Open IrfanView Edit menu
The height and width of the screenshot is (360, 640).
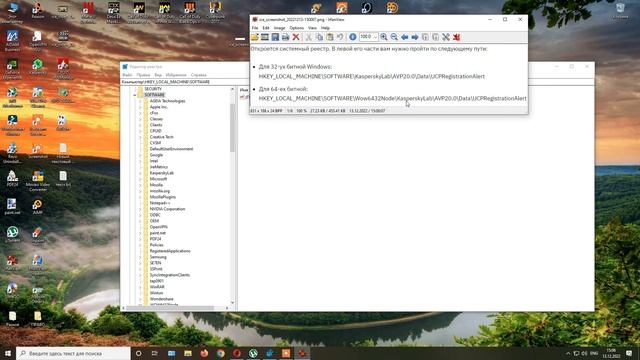[266, 28]
